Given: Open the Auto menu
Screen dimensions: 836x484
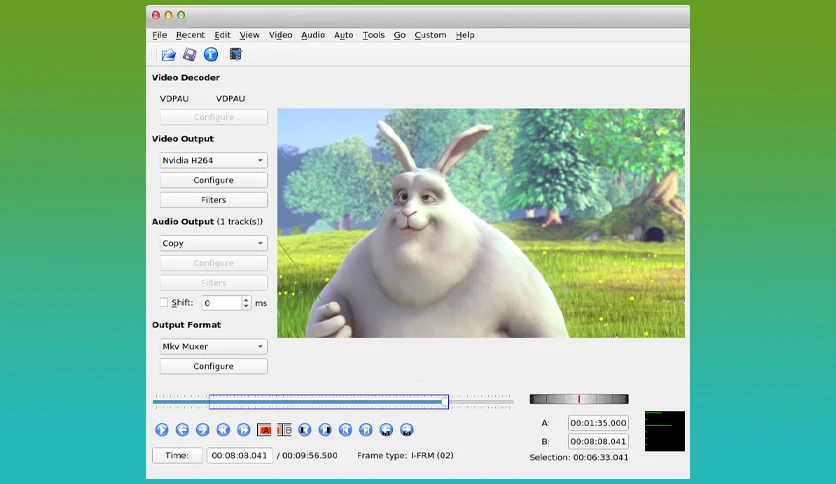Looking at the screenshot, I should click(x=344, y=35).
